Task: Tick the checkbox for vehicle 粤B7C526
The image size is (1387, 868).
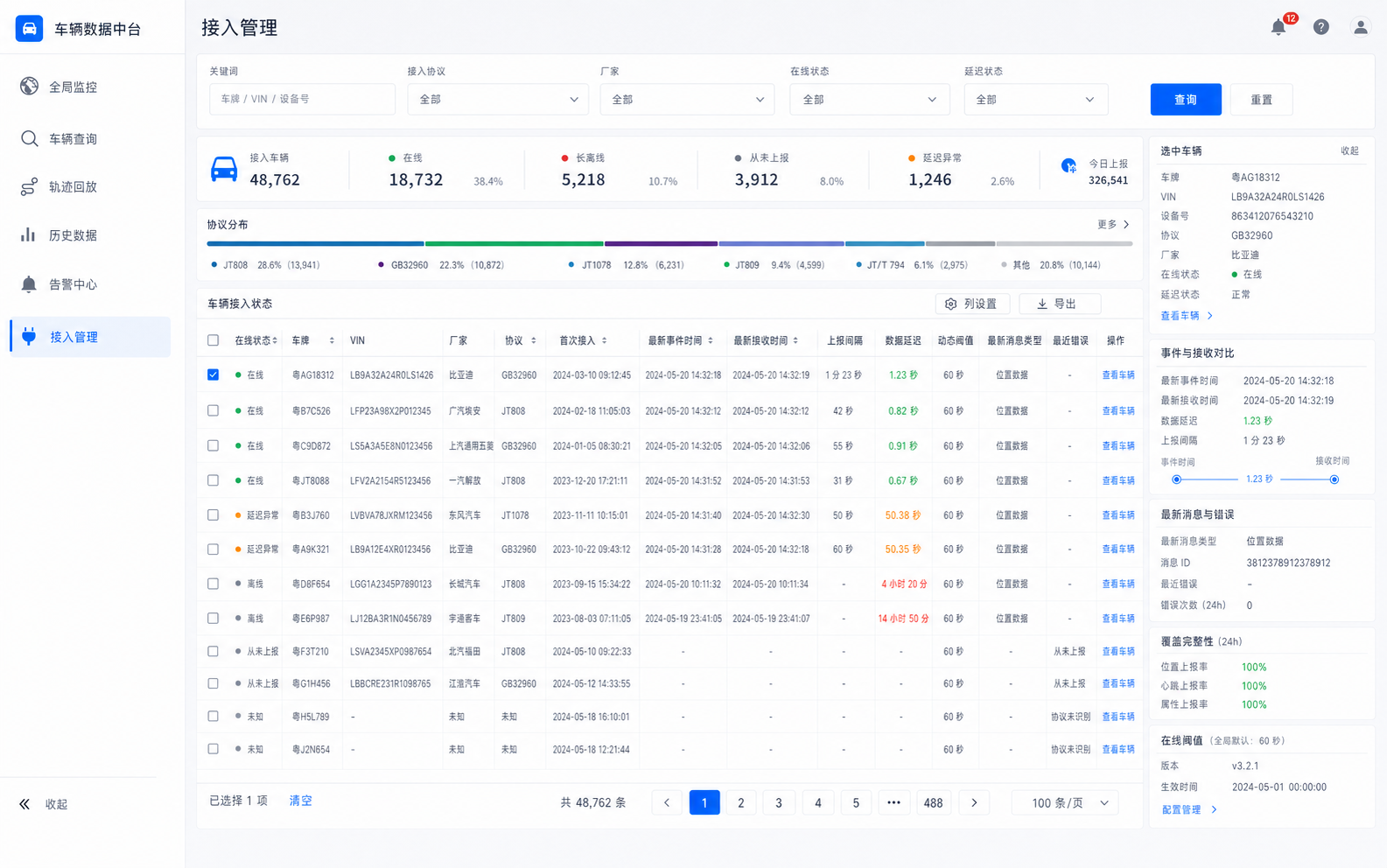Action: tap(213, 410)
